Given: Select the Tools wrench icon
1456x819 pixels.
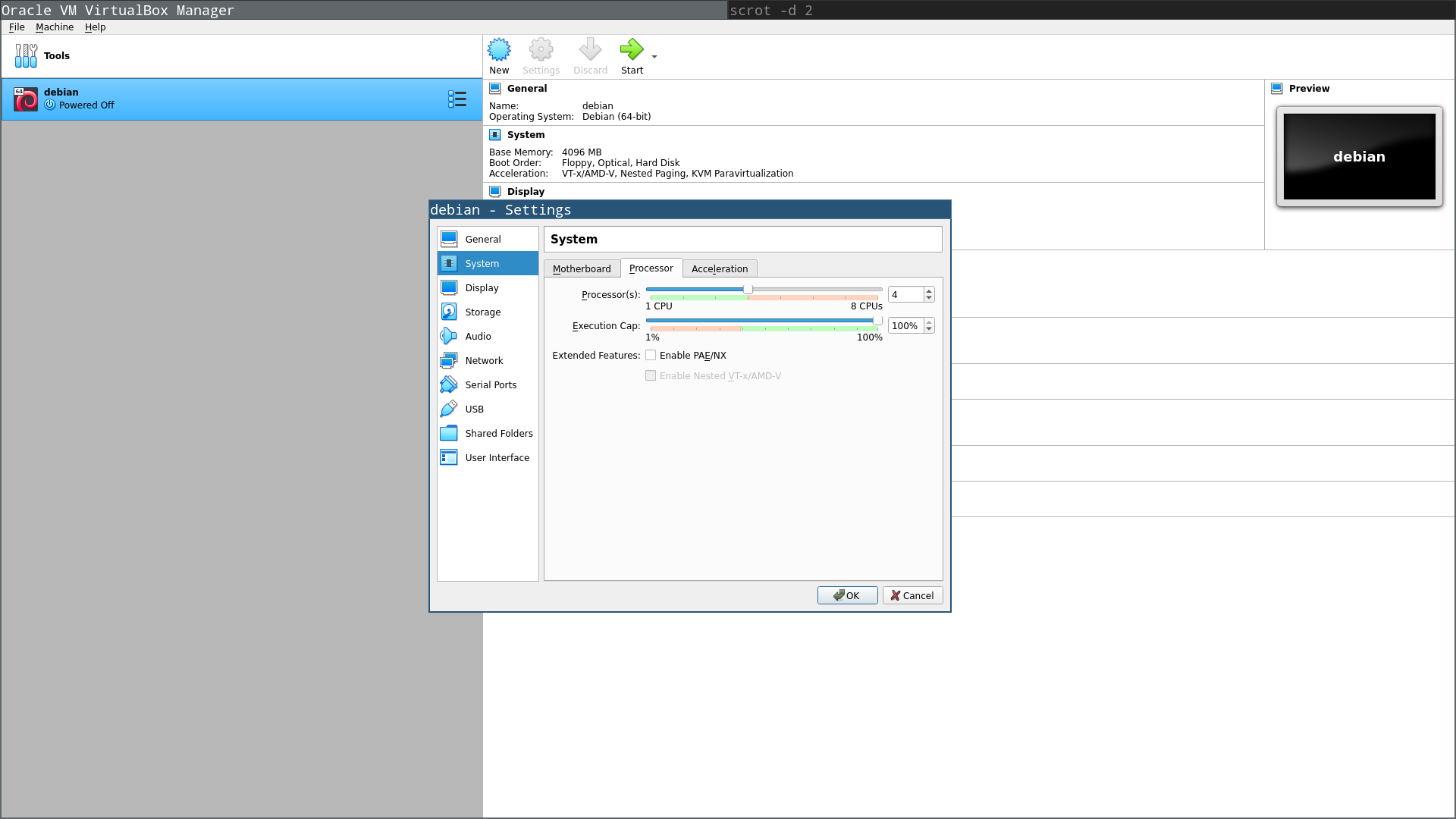Looking at the screenshot, I should [26, 55].
